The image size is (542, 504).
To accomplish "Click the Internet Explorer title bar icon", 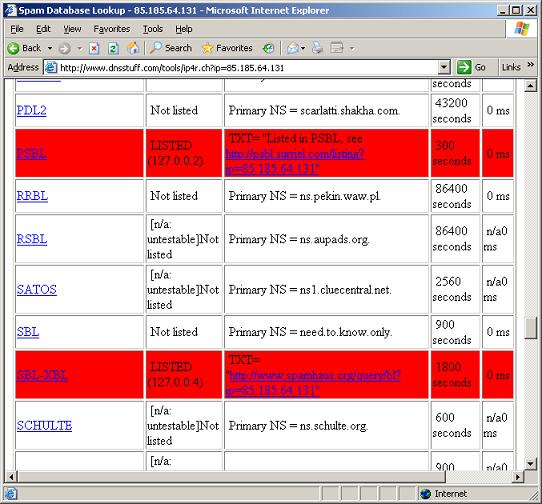I will tap(10, 10).
